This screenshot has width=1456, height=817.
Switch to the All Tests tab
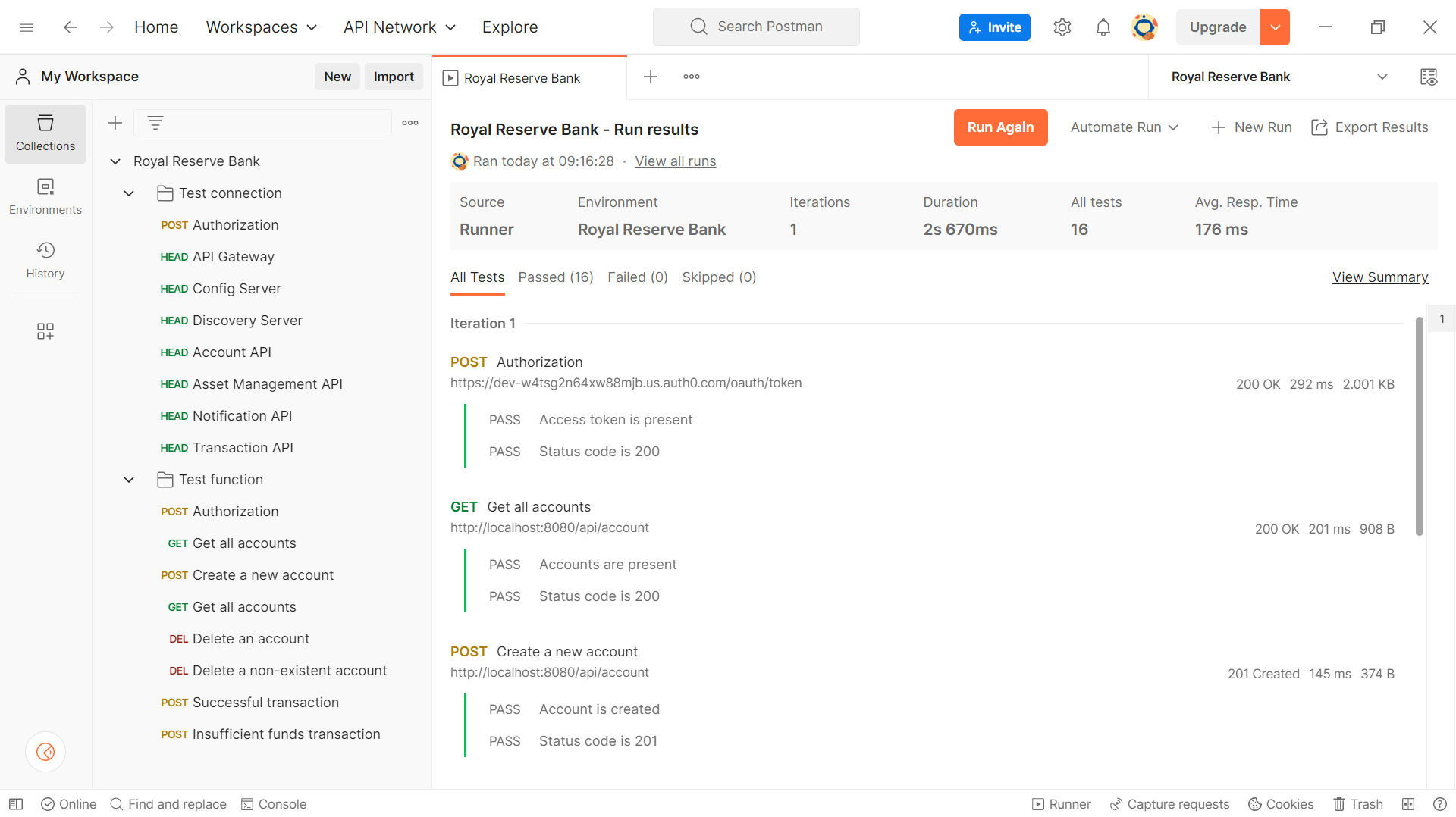[478, 277]
